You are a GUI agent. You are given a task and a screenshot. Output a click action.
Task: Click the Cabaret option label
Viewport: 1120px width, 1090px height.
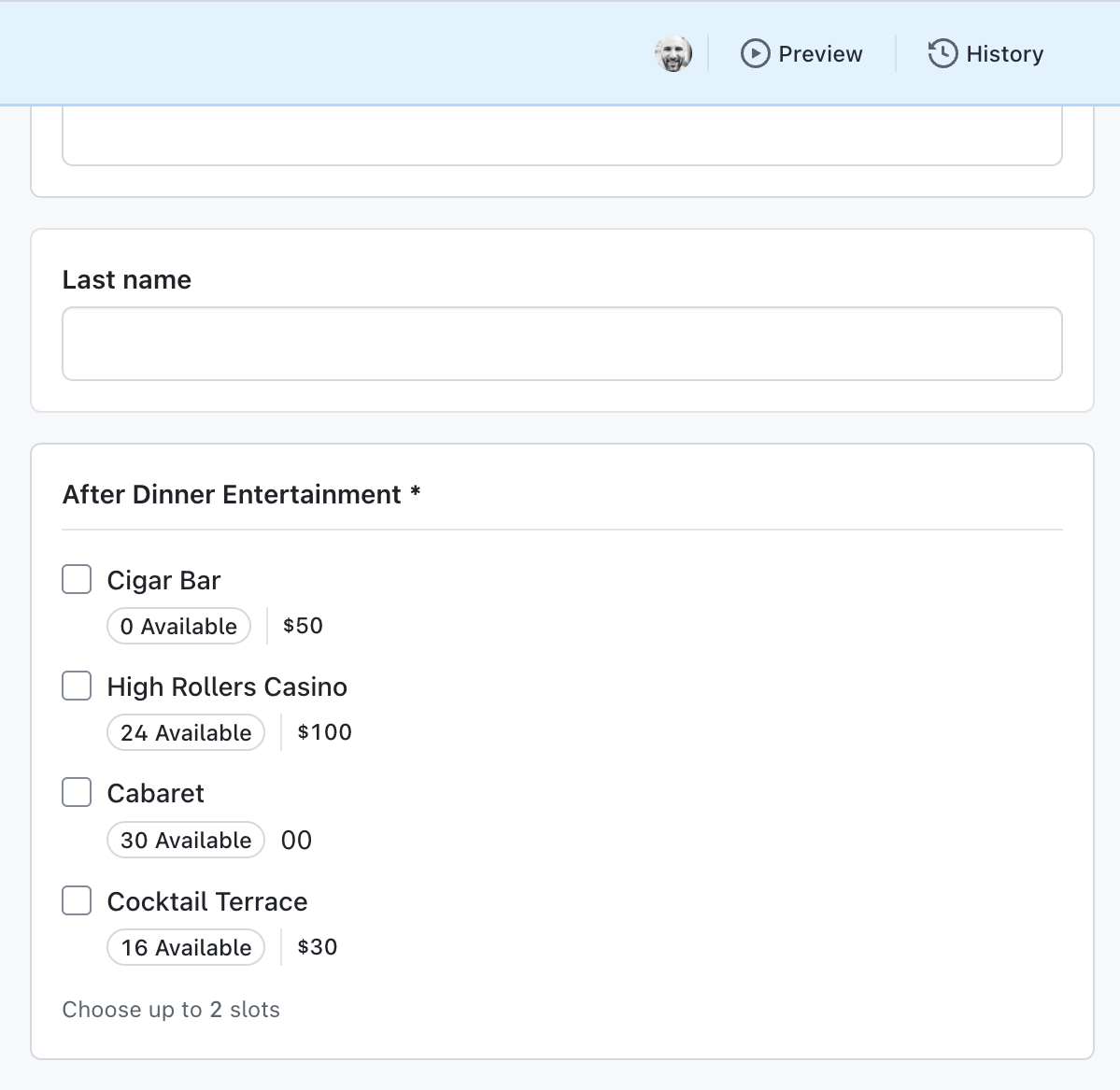pyautogui.click(x=156, y=794)
